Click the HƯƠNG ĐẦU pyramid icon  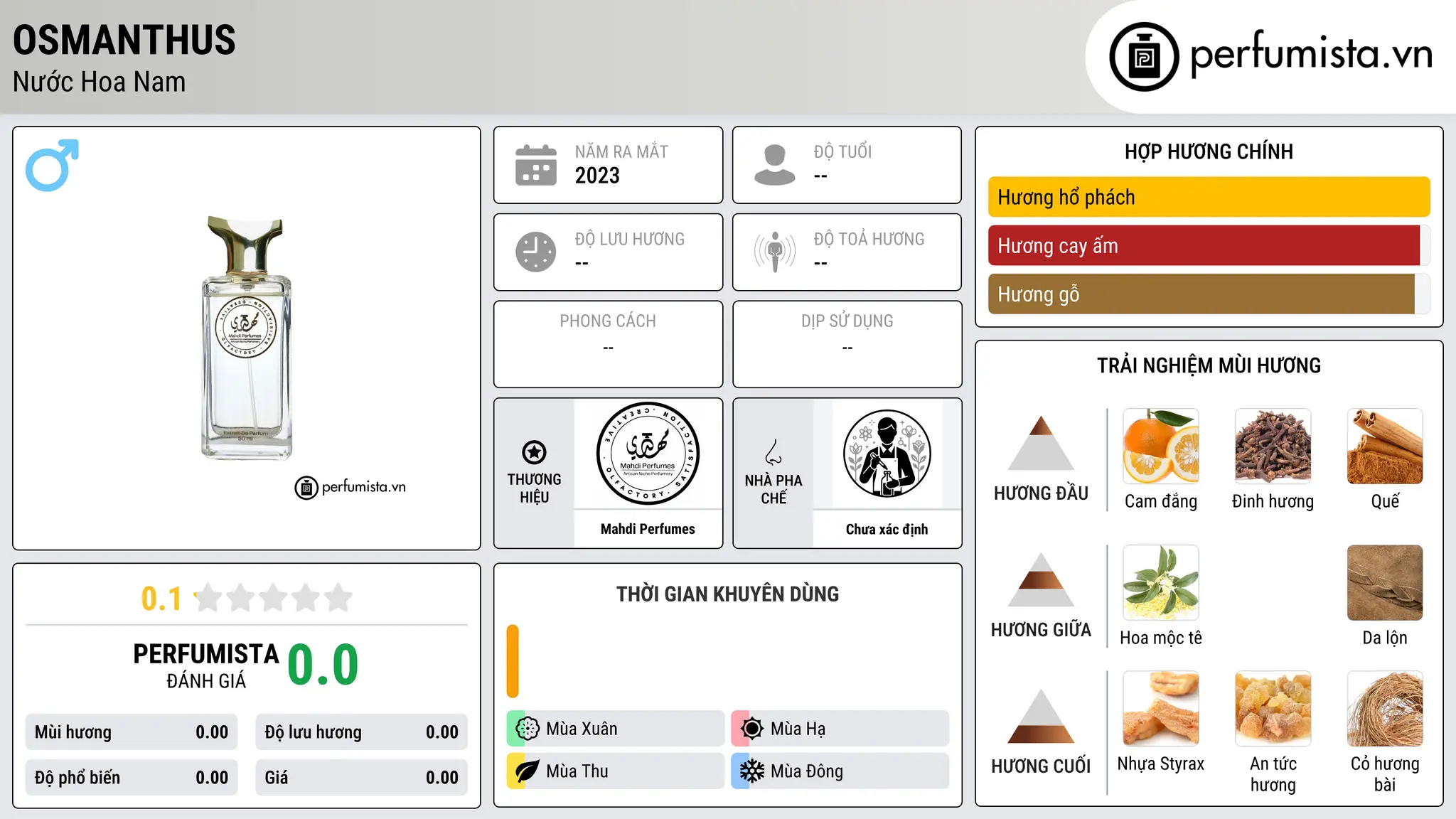[x=1041, y=443]
